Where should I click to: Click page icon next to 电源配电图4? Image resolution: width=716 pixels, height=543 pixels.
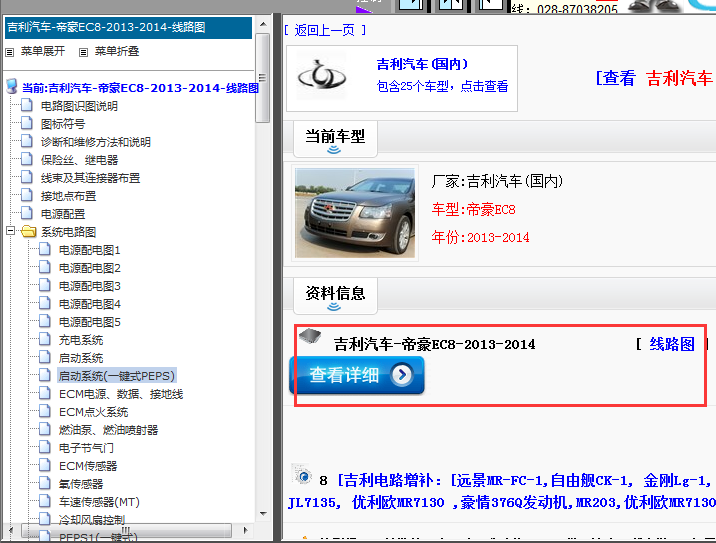pos(45,303)
